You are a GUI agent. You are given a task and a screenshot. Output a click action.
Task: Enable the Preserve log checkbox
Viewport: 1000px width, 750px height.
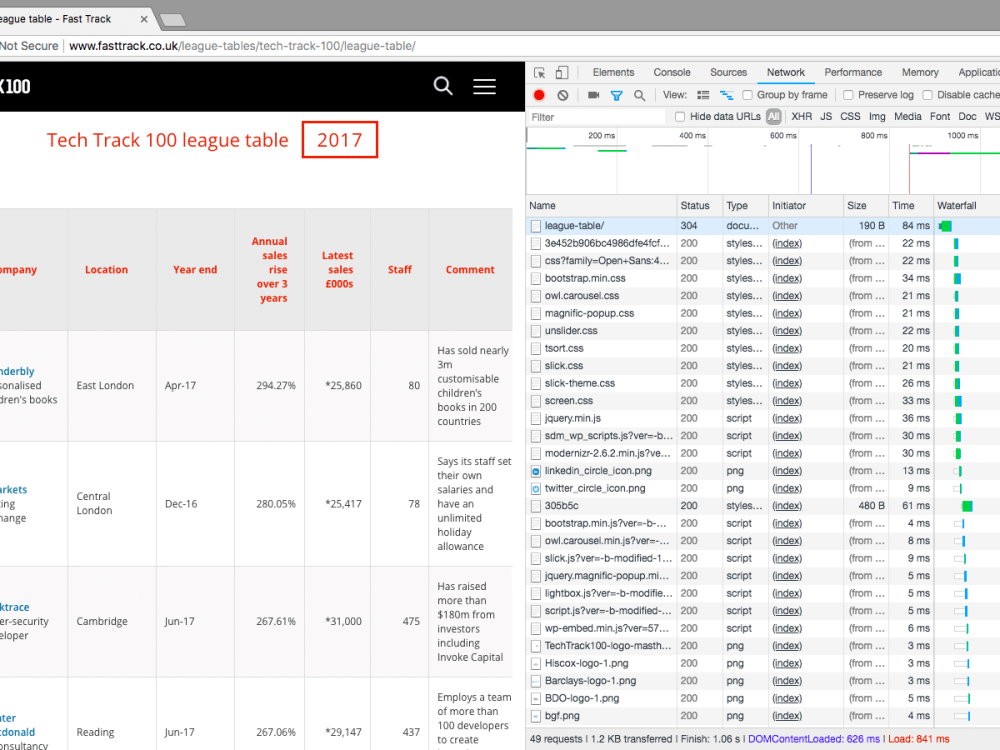click(x=848, y=95)
